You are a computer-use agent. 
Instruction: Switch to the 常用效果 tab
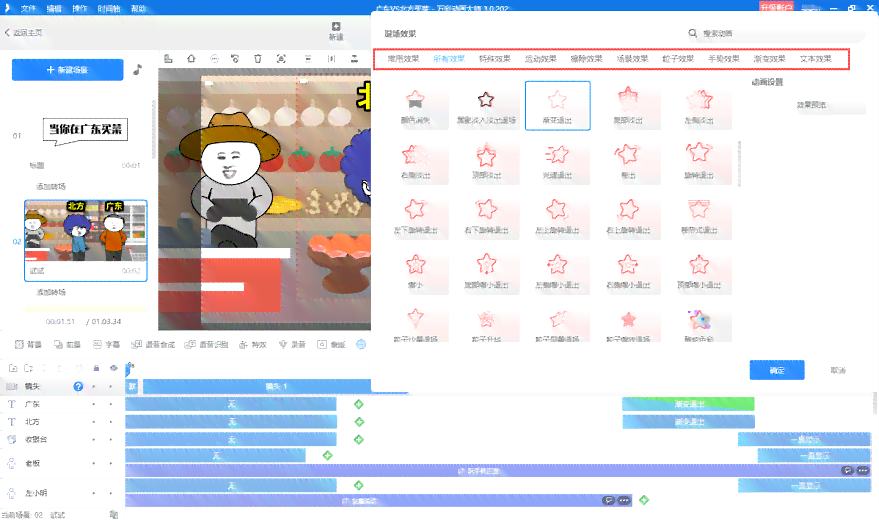pyautogui.click(x=403, y=59)
